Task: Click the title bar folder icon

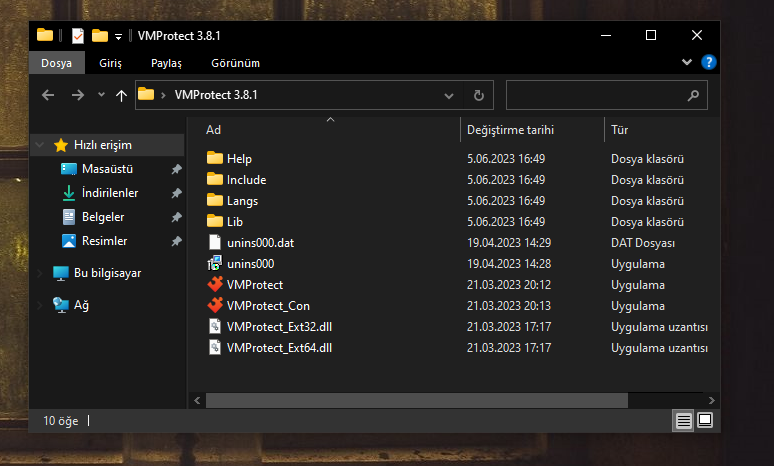Action: [x=45, y=35]
